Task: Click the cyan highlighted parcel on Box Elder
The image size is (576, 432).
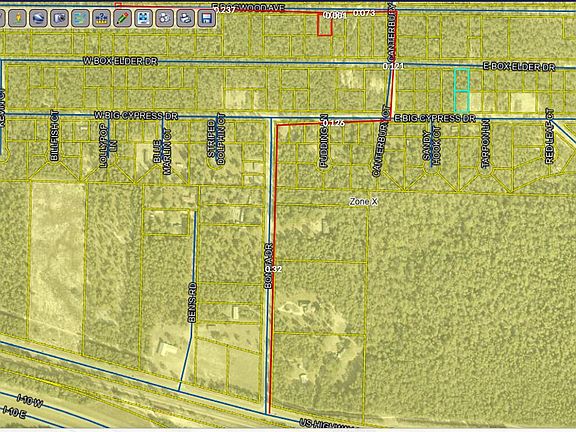Action: (462, 90)
